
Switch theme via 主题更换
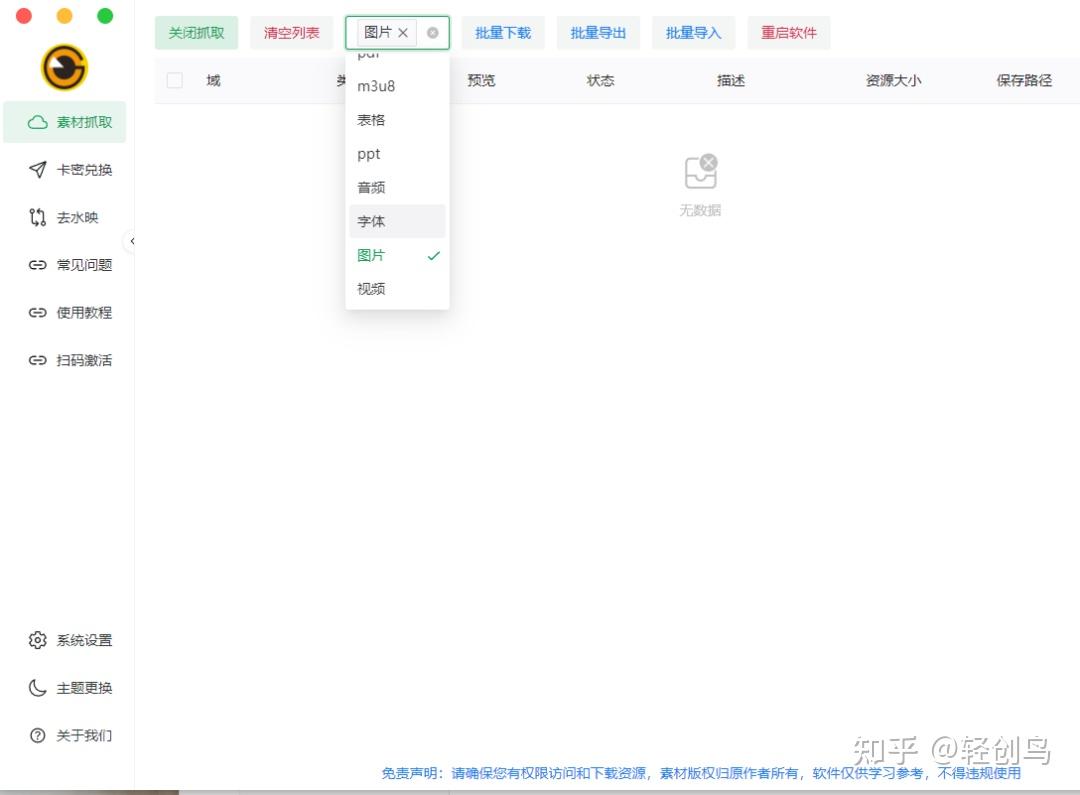pos(65,688)
